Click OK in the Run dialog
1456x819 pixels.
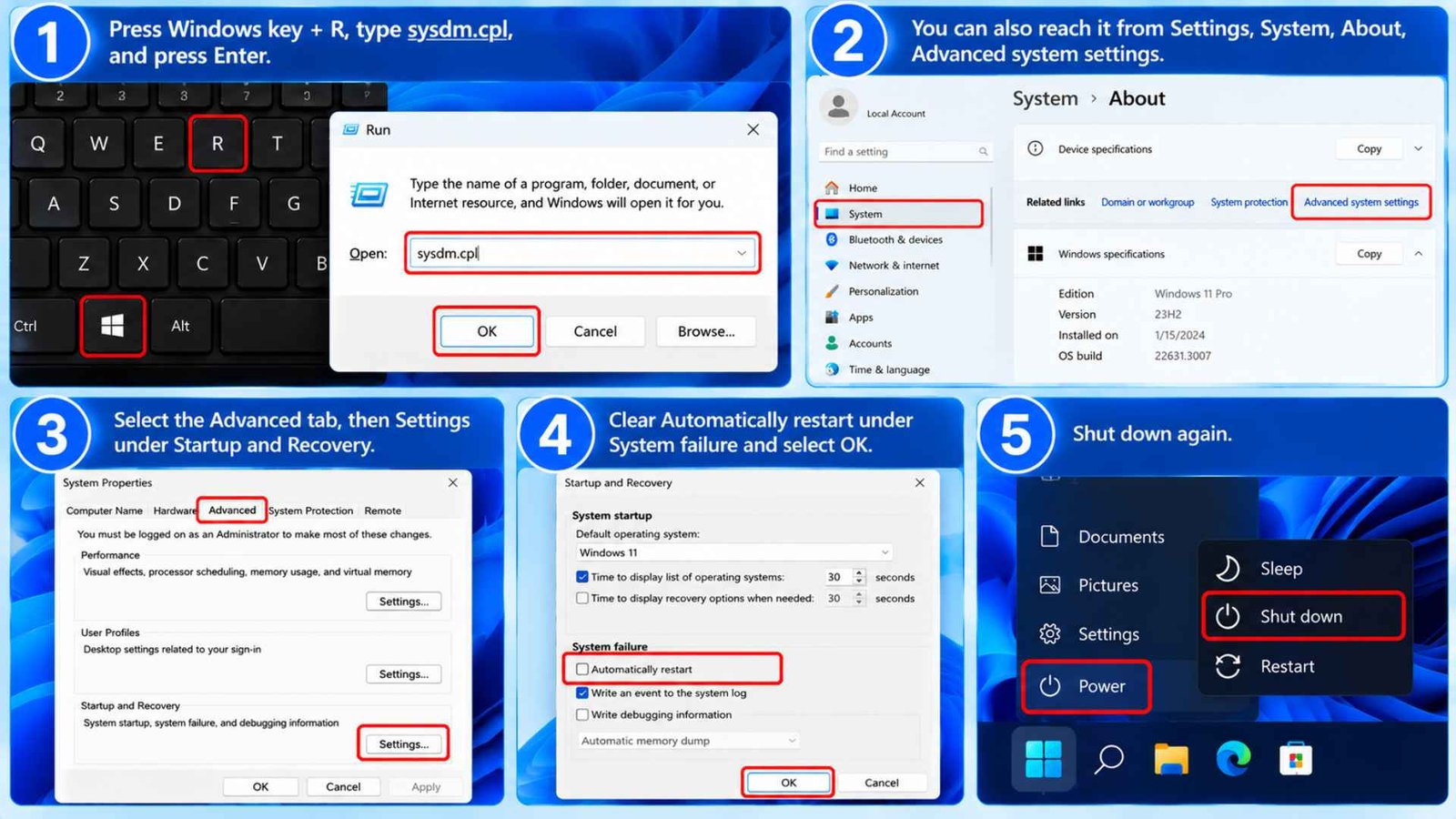(487, 332)
